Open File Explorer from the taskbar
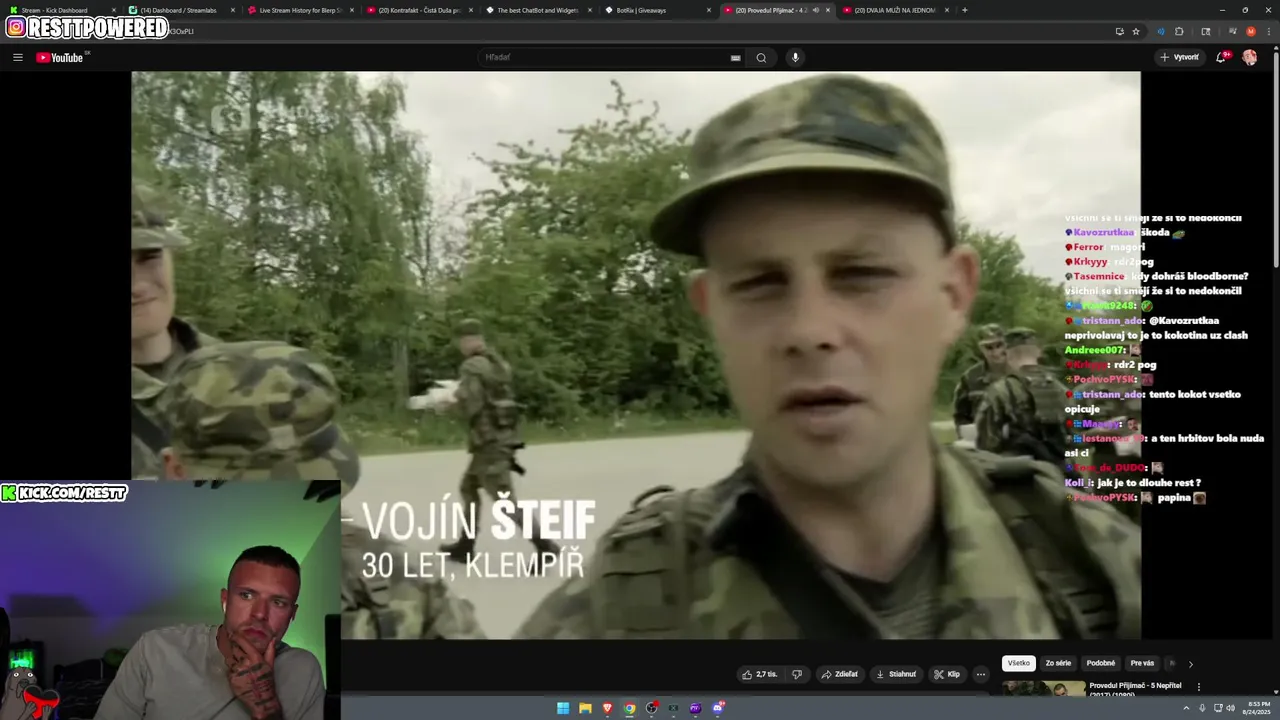This screenshot has width=1280, height=720. (585, 708)
